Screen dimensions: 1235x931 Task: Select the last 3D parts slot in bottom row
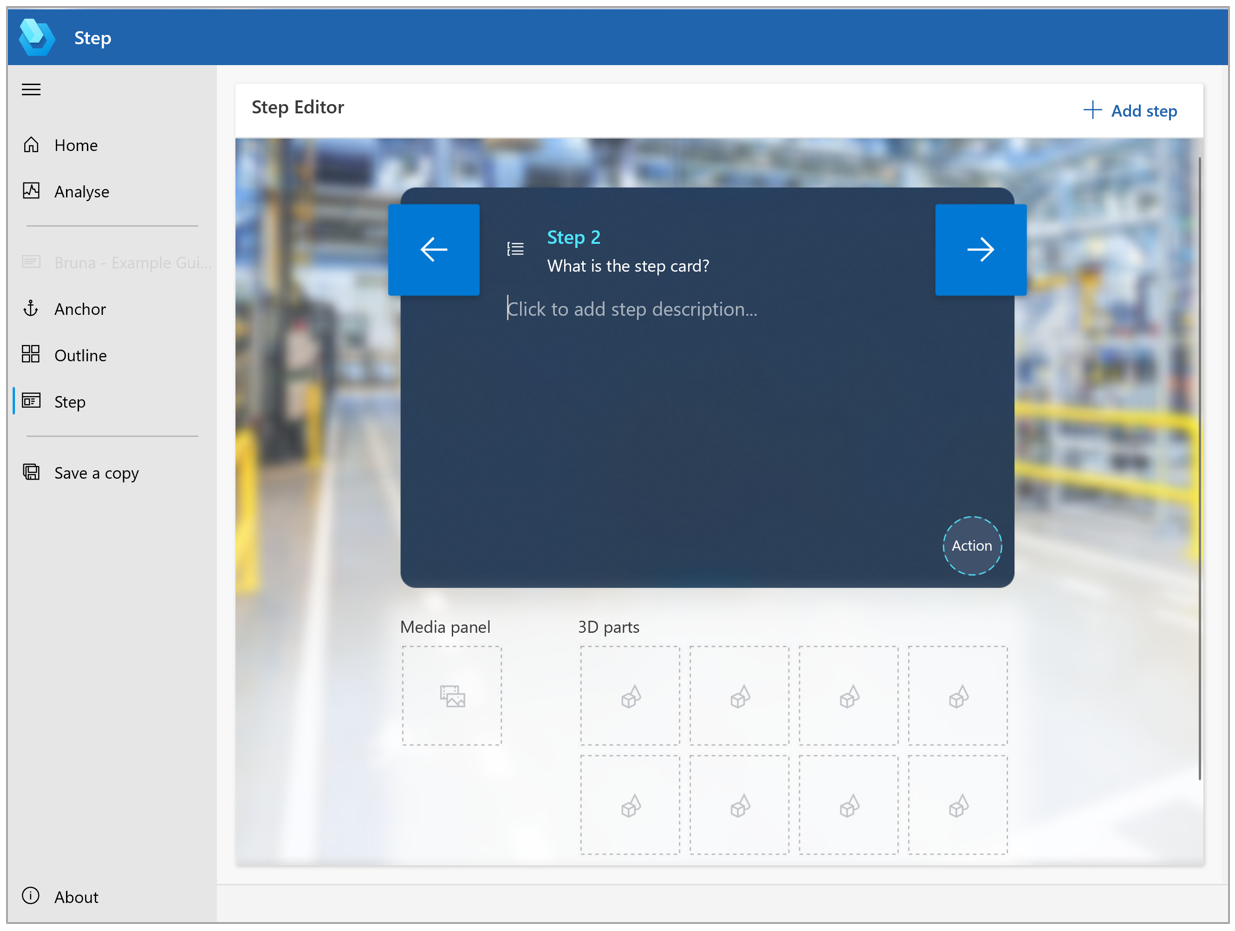coord(957,805)
